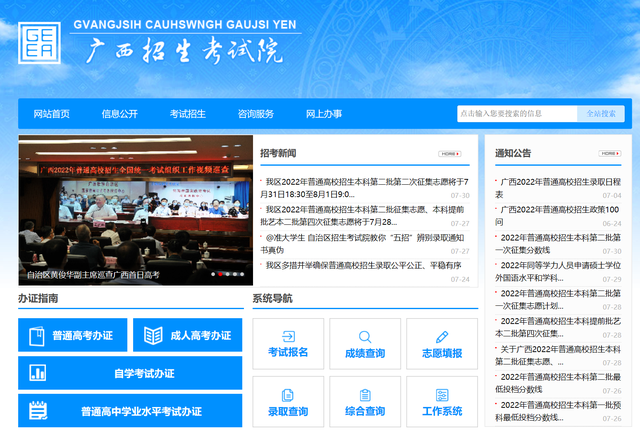Click the 自学考试办证 button
The image size is (640, 431).
[x=130, y=373]
